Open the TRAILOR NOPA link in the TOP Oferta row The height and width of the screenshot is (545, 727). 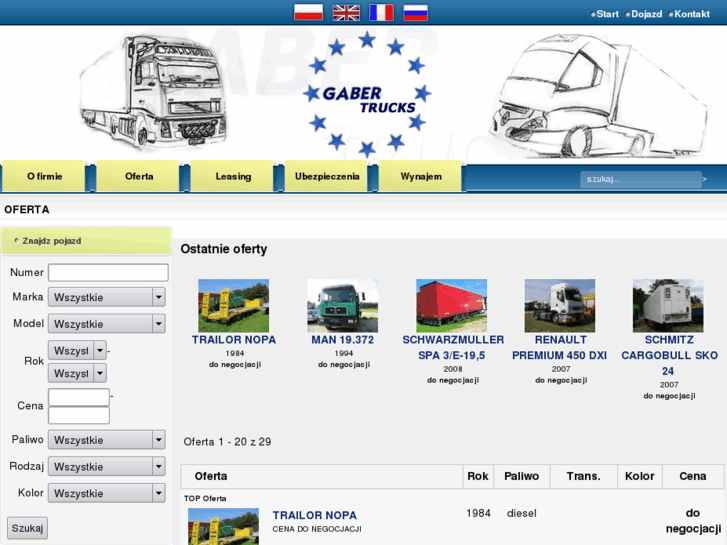click(315, 515)
